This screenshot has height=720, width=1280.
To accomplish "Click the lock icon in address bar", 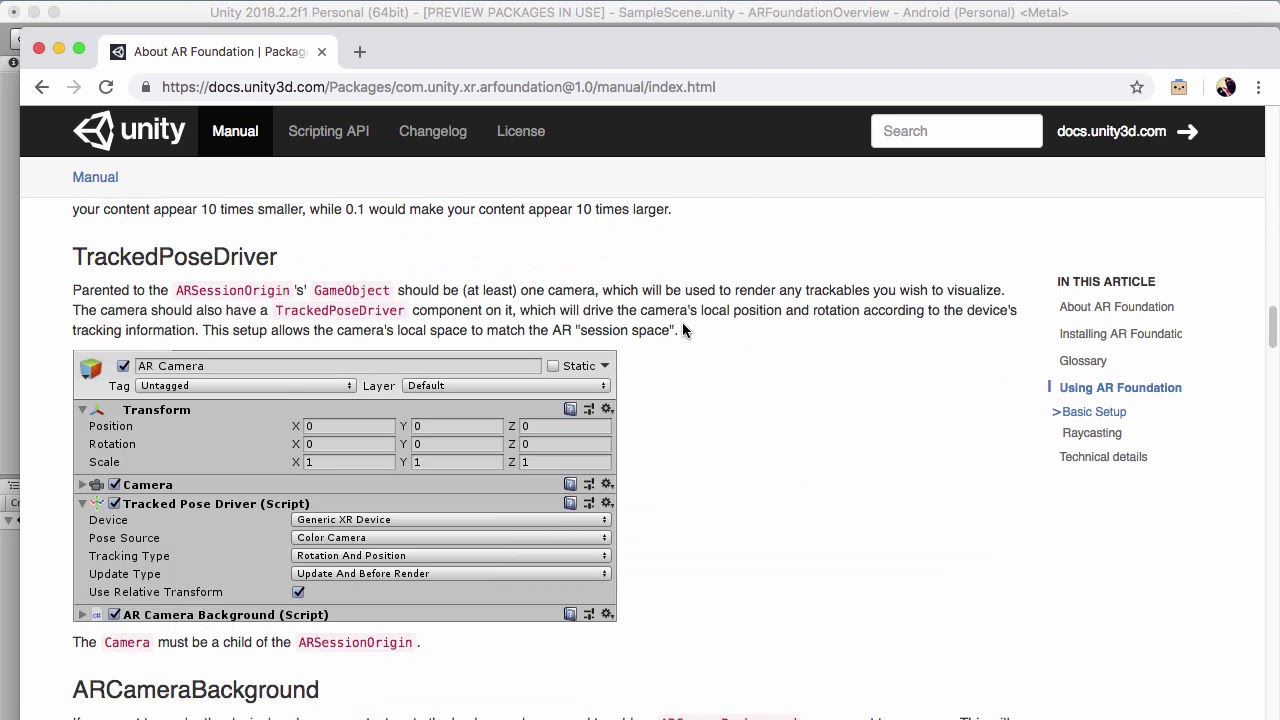I will pyautogui.click(x=146, y=87).
